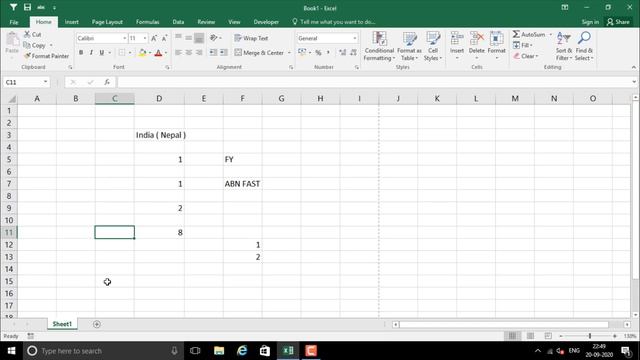
Task: Set Bottom Align vertical alignment
Action: pyautogui.click(x=199, y=38)
